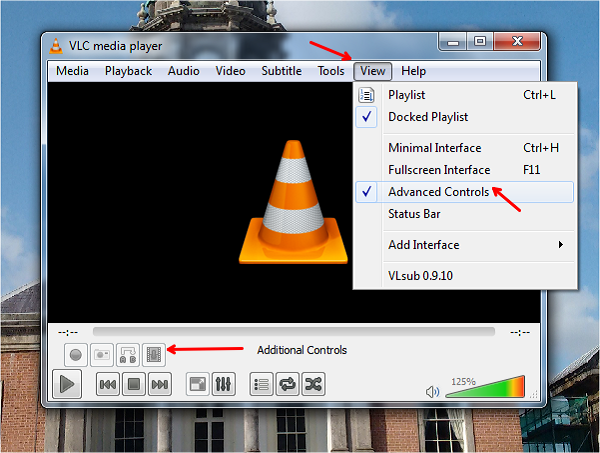Open the Subtitle menu
Viewport: 600px width, 453px height.
coord(281,71)
